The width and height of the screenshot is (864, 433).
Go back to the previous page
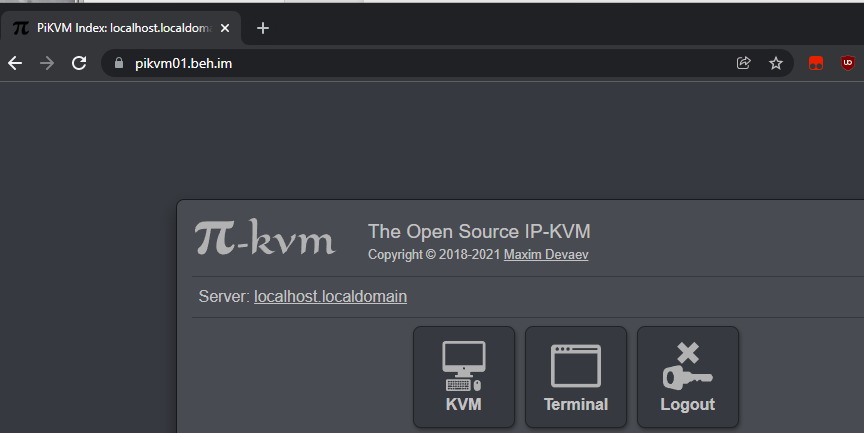(x=15, y=63)
